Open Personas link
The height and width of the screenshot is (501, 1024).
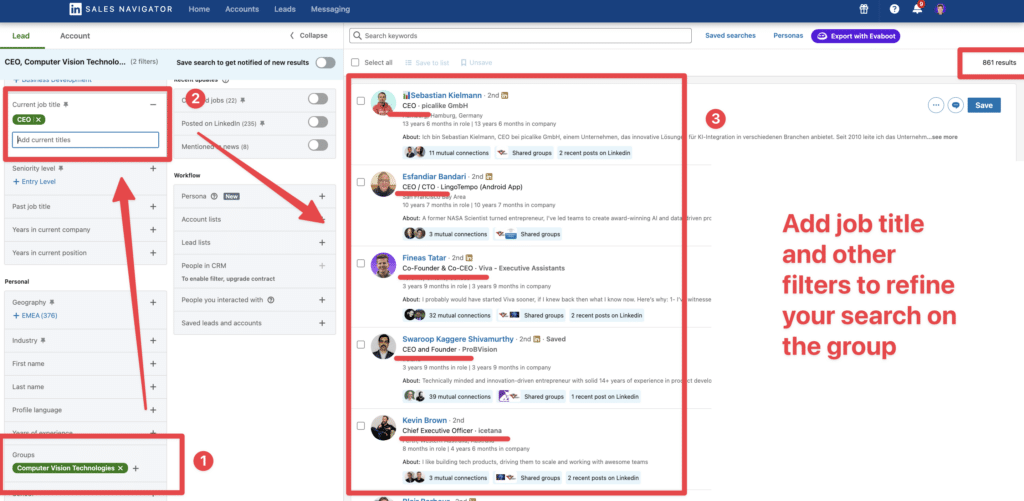788,36
